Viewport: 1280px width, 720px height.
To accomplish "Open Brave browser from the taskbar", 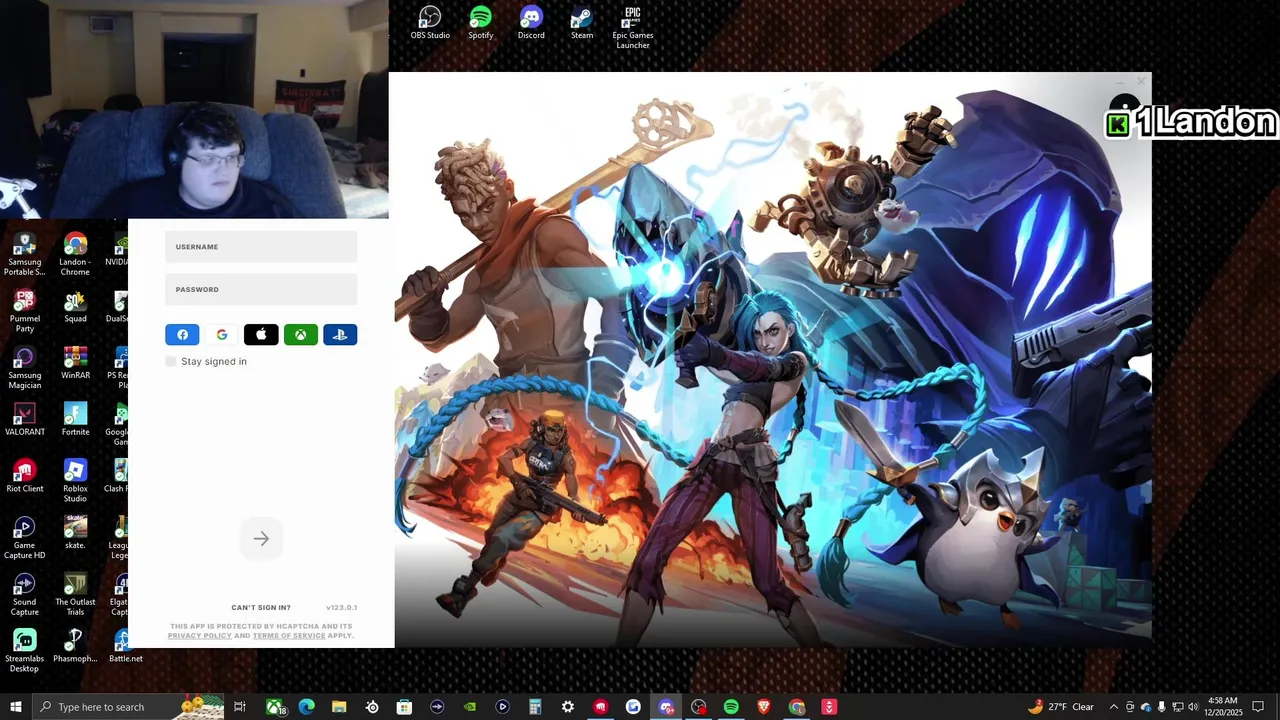I will 764,707.
